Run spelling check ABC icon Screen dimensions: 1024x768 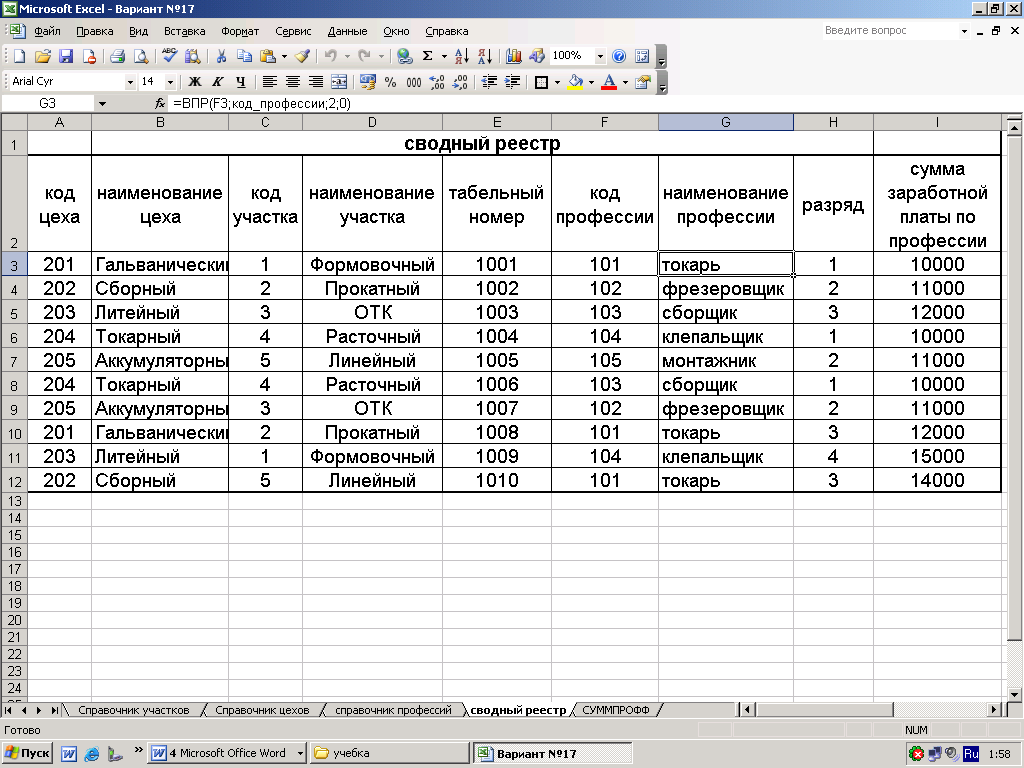pyautogui.click(x=169, y=56)
